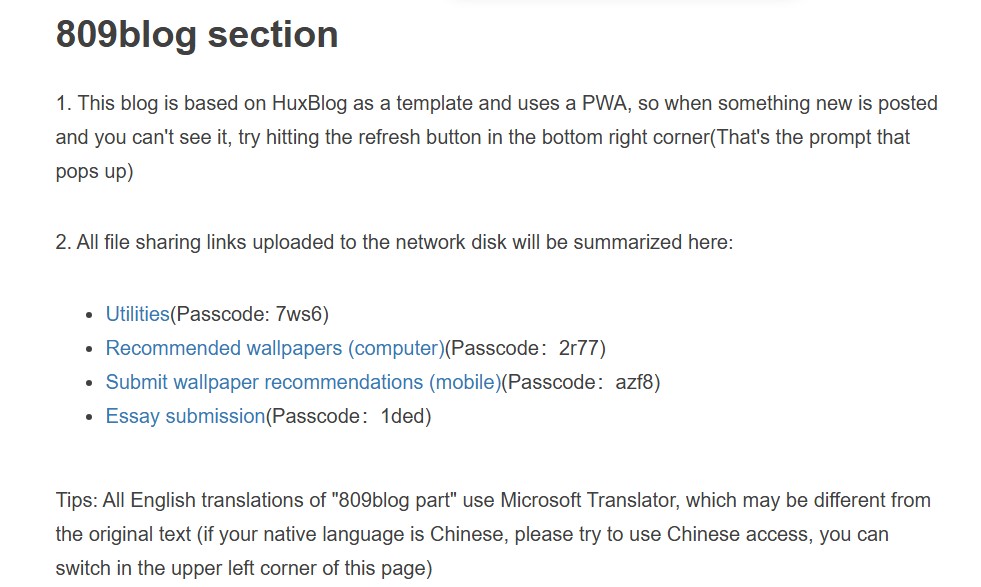Click the word PWA in first paragraph
This screenshot has height=587, width=981.
point(604,103)
